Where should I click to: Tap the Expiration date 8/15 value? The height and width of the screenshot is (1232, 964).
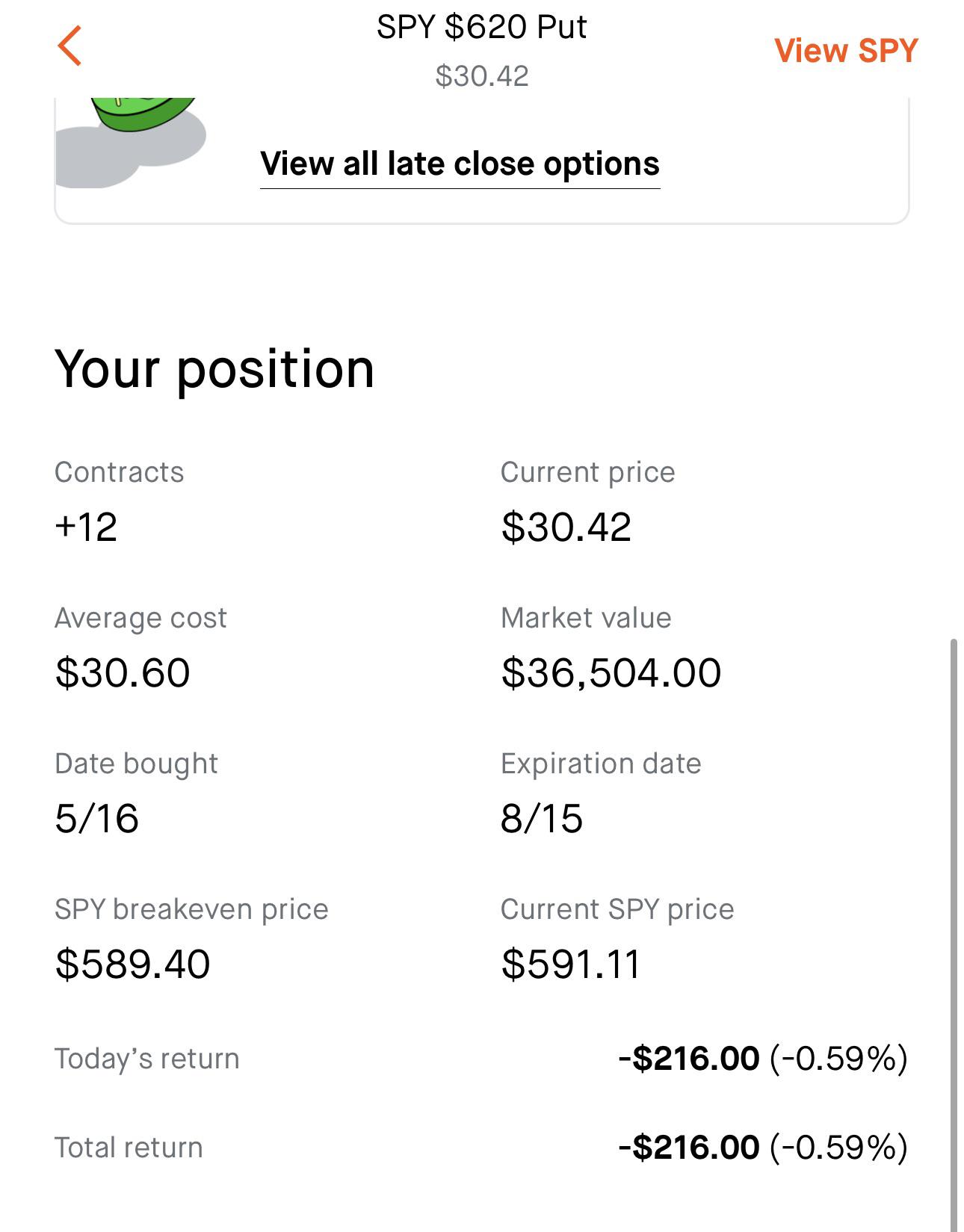(x=542, y=818)
